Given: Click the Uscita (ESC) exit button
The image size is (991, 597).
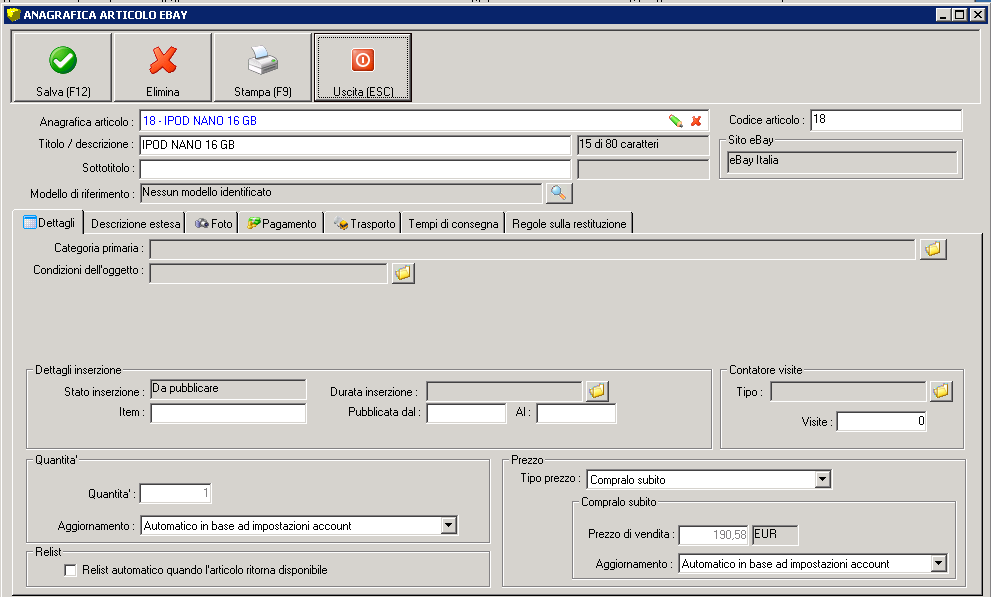Looking at the screenshot, I should tap(363, 67).
